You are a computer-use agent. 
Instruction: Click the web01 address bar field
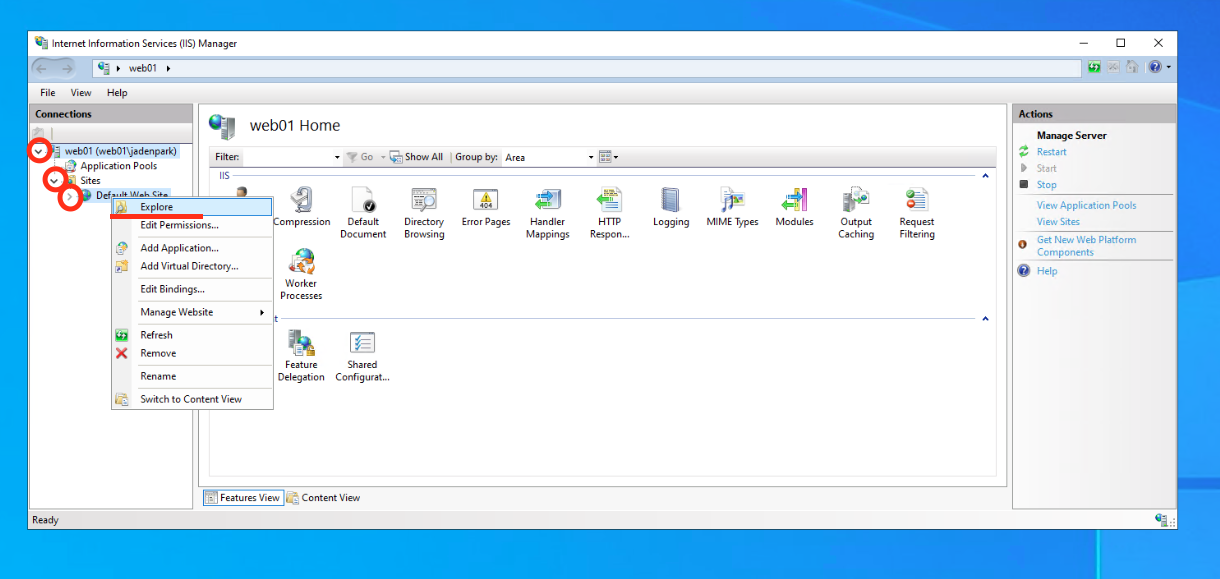pyautogui.click(x=587, y=68)
